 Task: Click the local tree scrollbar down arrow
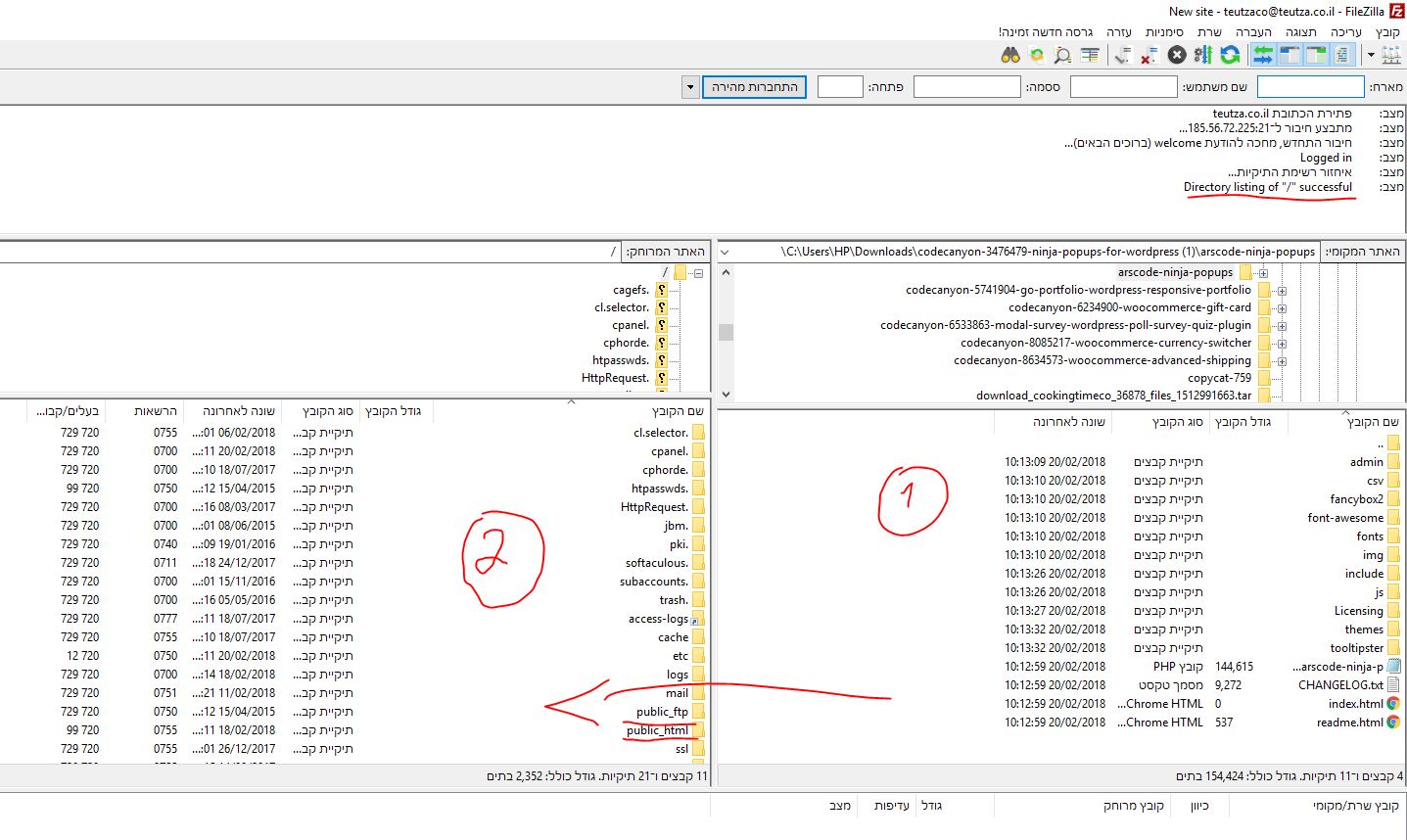pyautogui.click(x=726, y=394)
